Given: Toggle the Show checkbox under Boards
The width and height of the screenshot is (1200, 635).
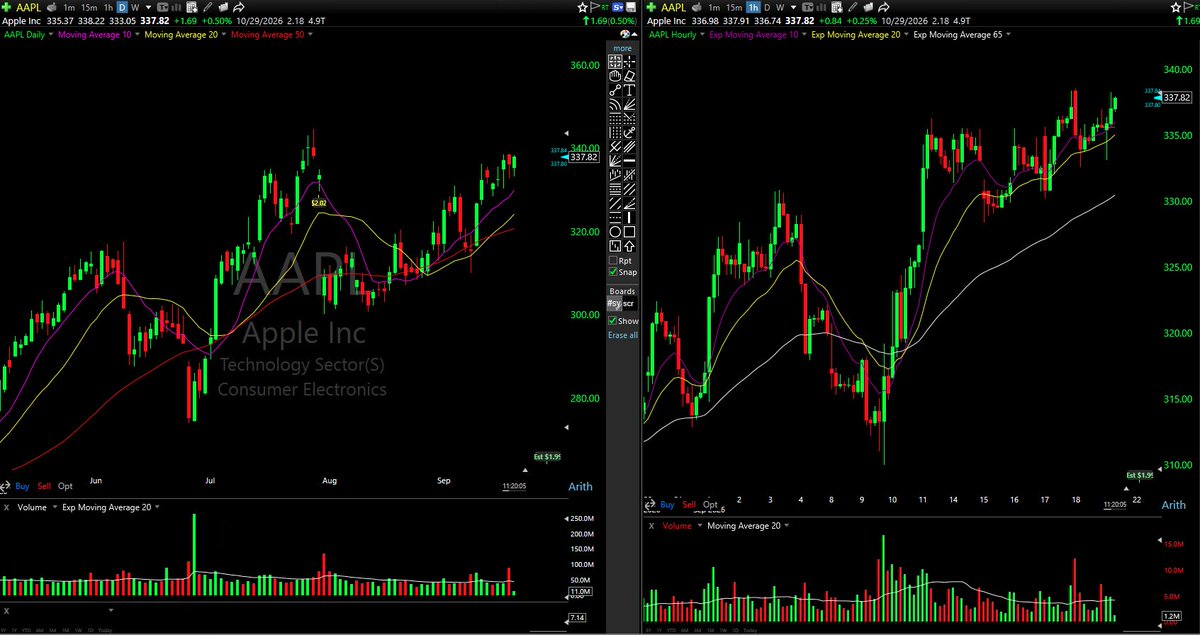Looking at the screenshot, I should 612,320.
